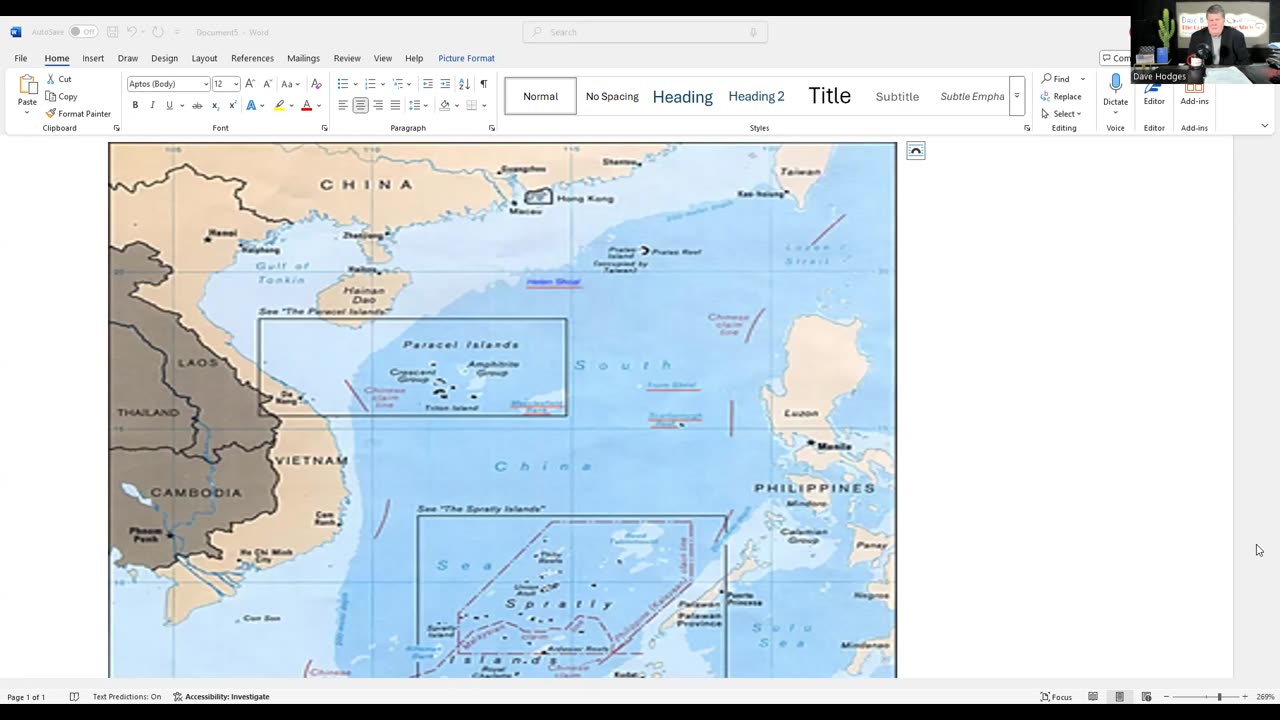
Task: Click the Dictate microphone icon
Action: click(1115, 84)
